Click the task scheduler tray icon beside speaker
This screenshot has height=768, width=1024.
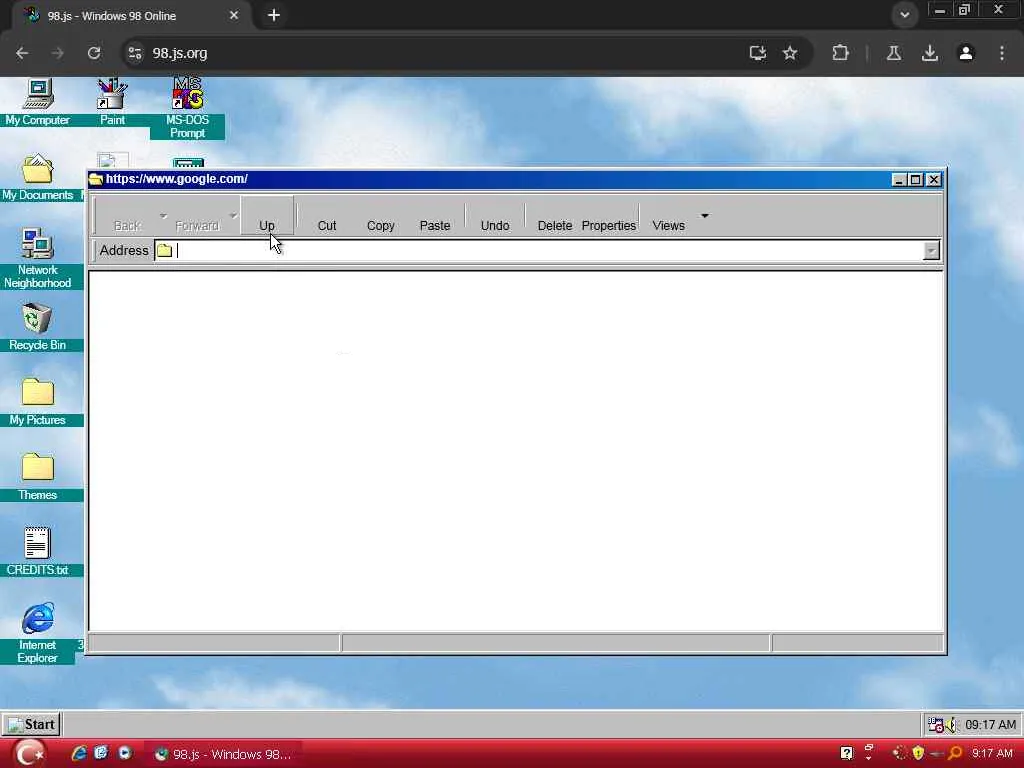[x=936, y=725]
